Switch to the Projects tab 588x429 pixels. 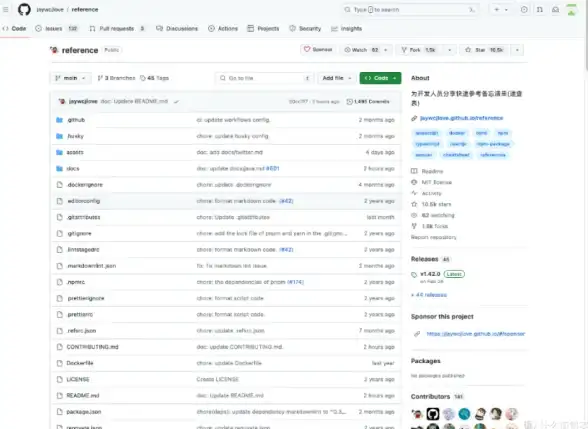263,28
